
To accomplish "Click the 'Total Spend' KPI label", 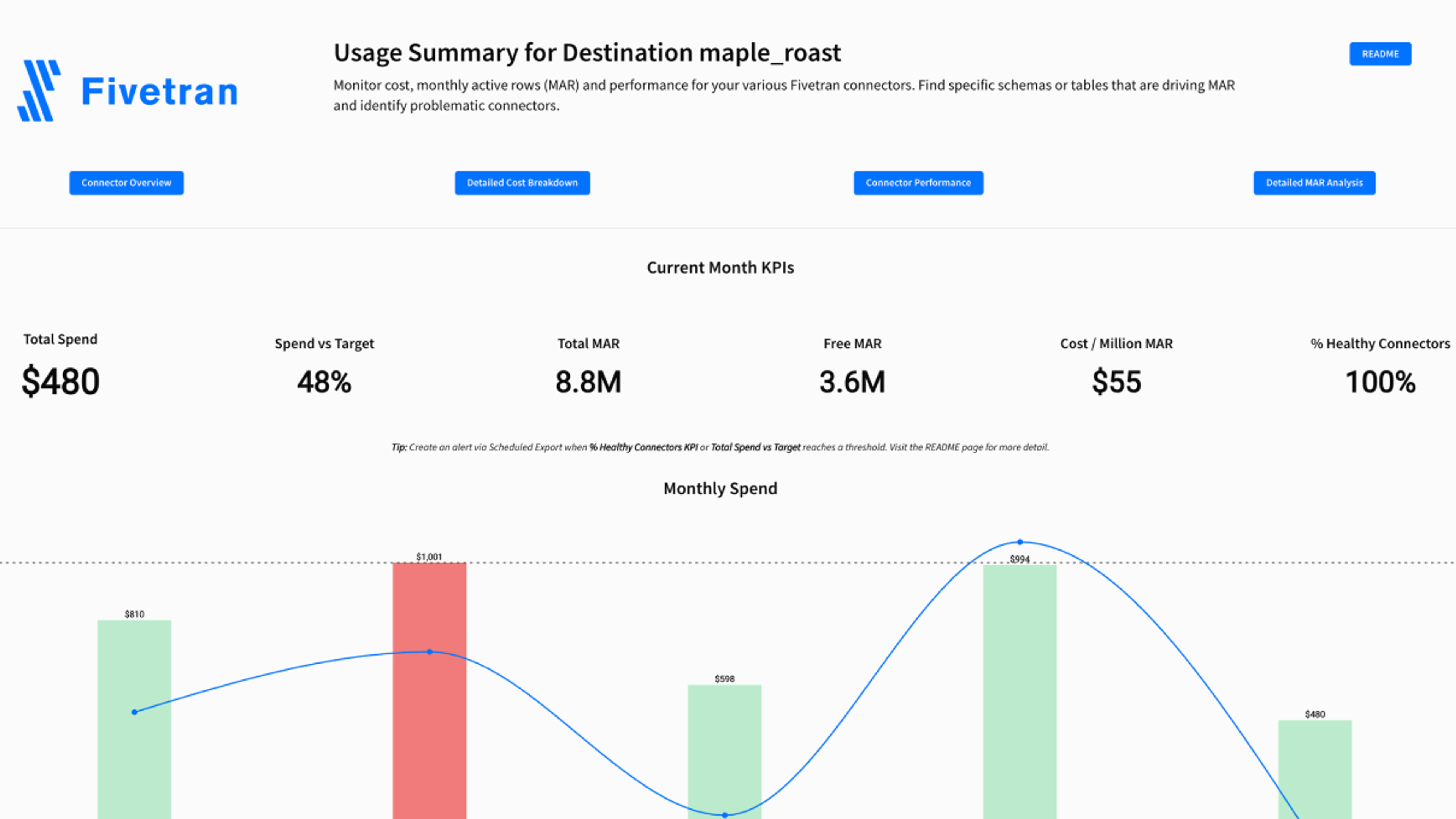I will click(61, 339).
